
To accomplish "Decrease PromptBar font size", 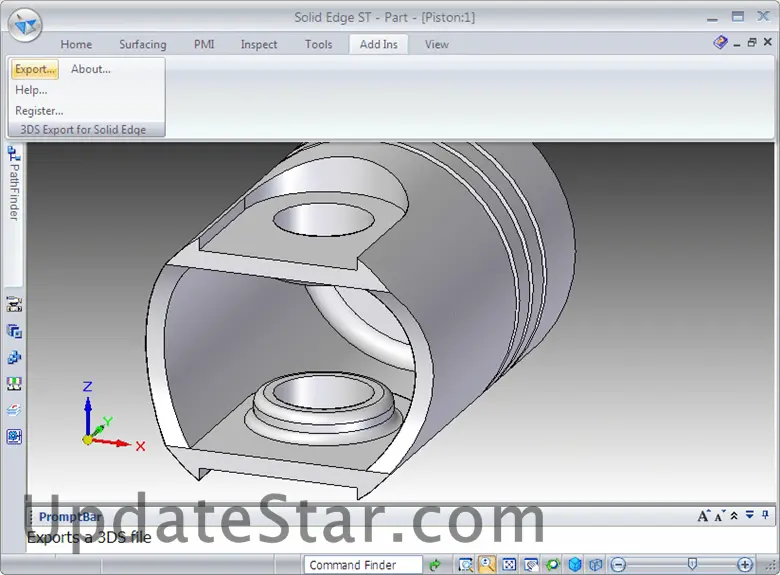I will 719,516.
